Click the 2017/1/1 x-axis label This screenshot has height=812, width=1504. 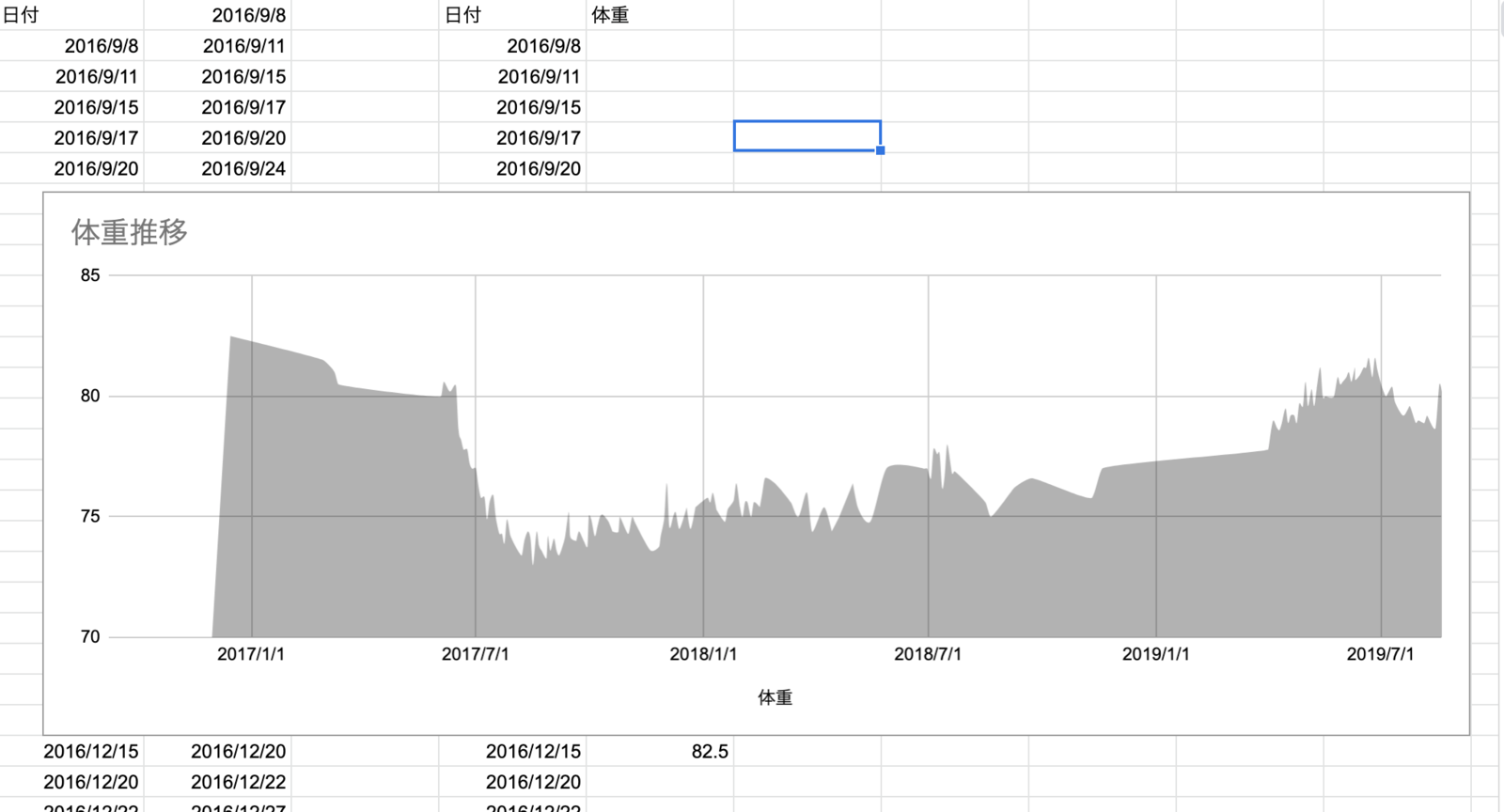251,654
